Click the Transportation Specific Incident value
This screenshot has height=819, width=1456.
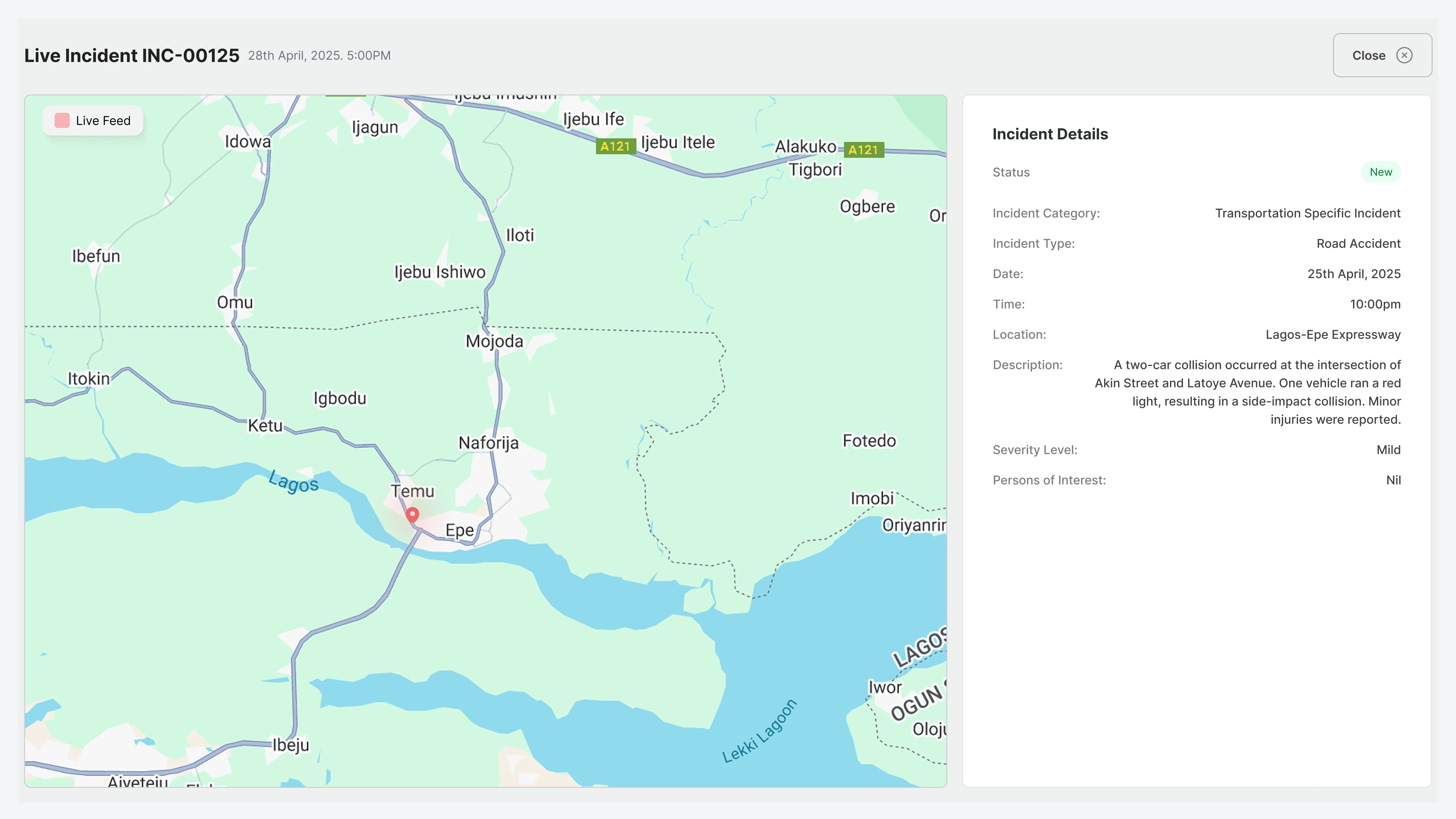1308,213
